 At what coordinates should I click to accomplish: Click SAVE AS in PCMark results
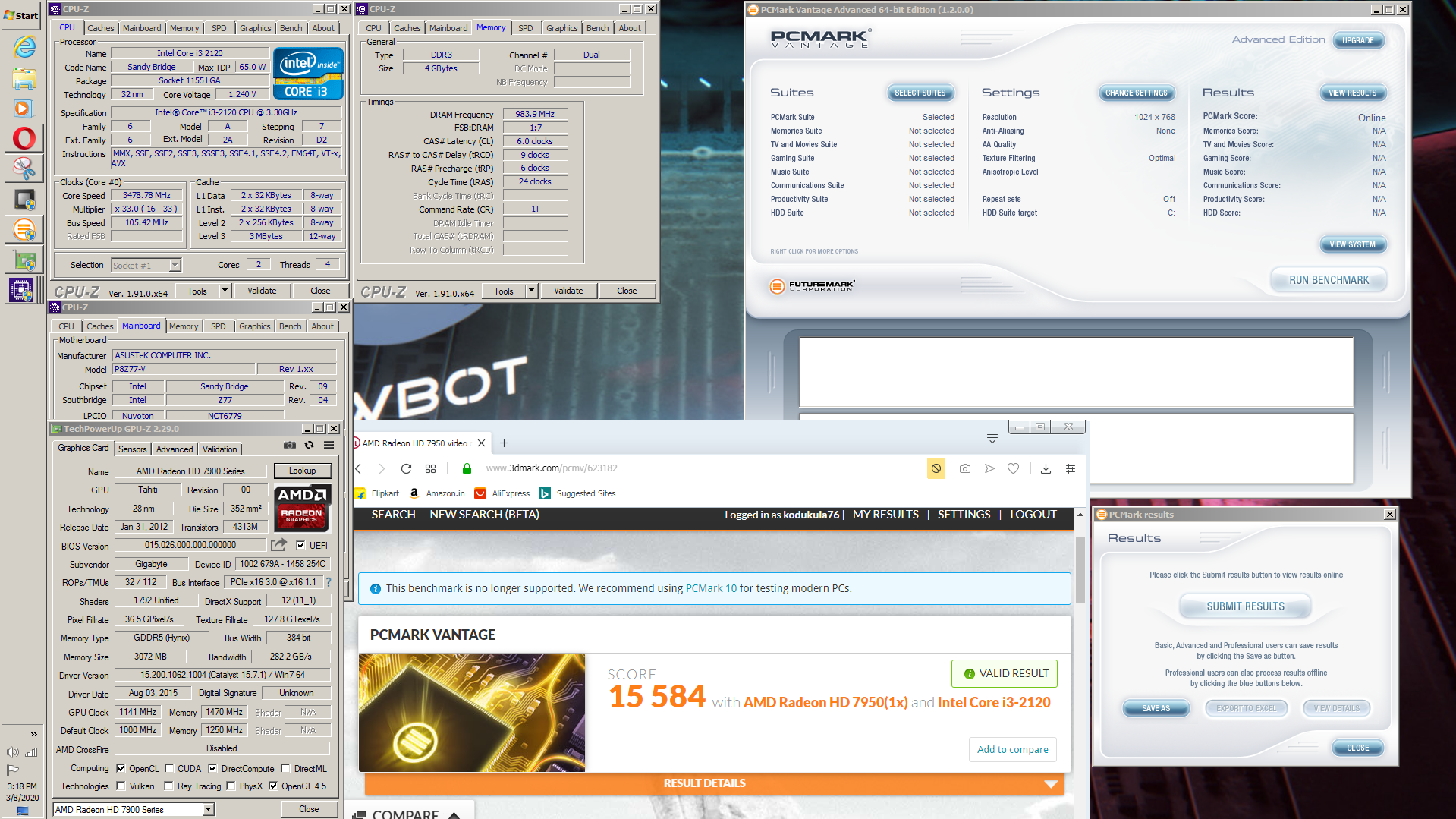(1156, 708)
